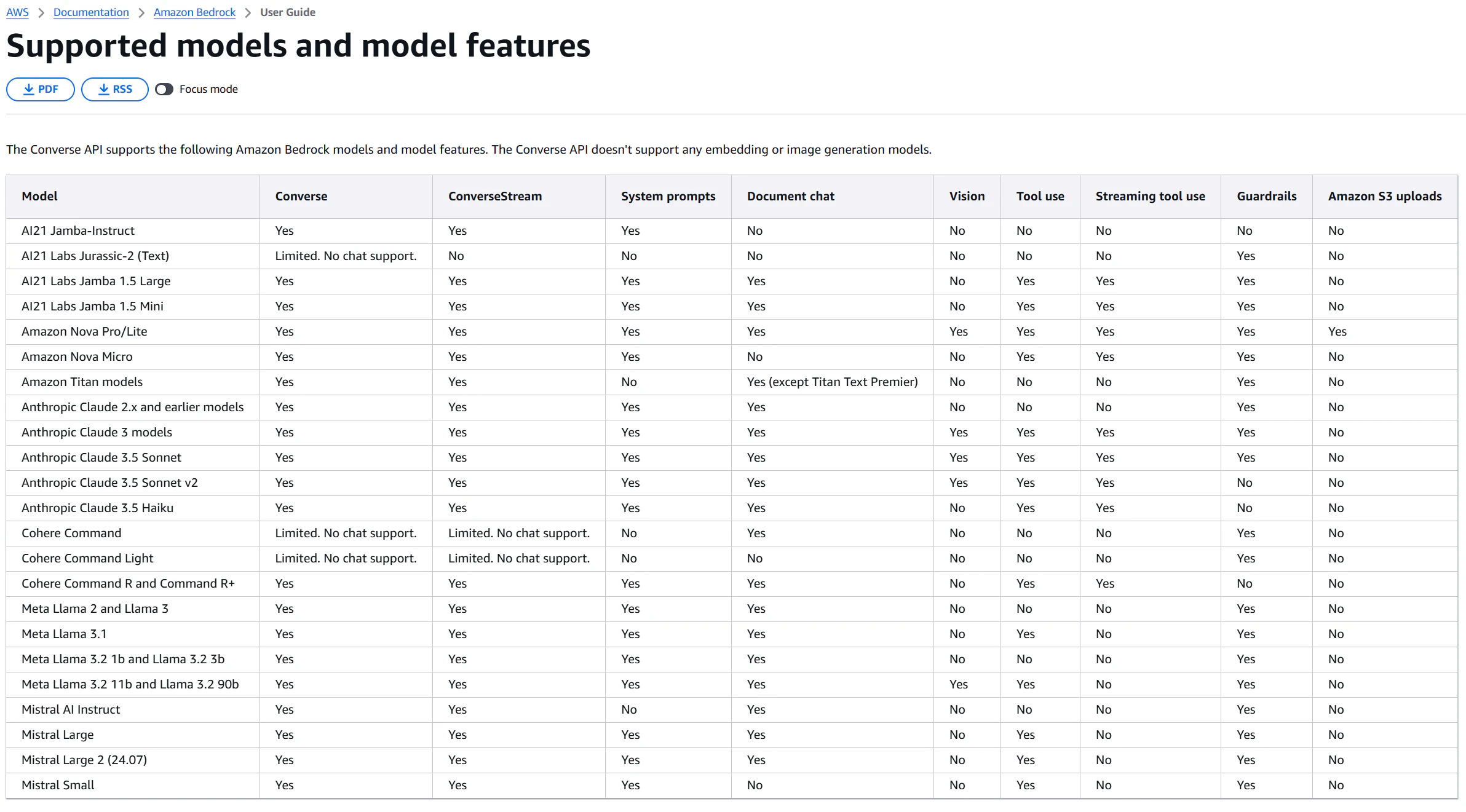Click the Mistral Small model cell

[x=58, y=785]
